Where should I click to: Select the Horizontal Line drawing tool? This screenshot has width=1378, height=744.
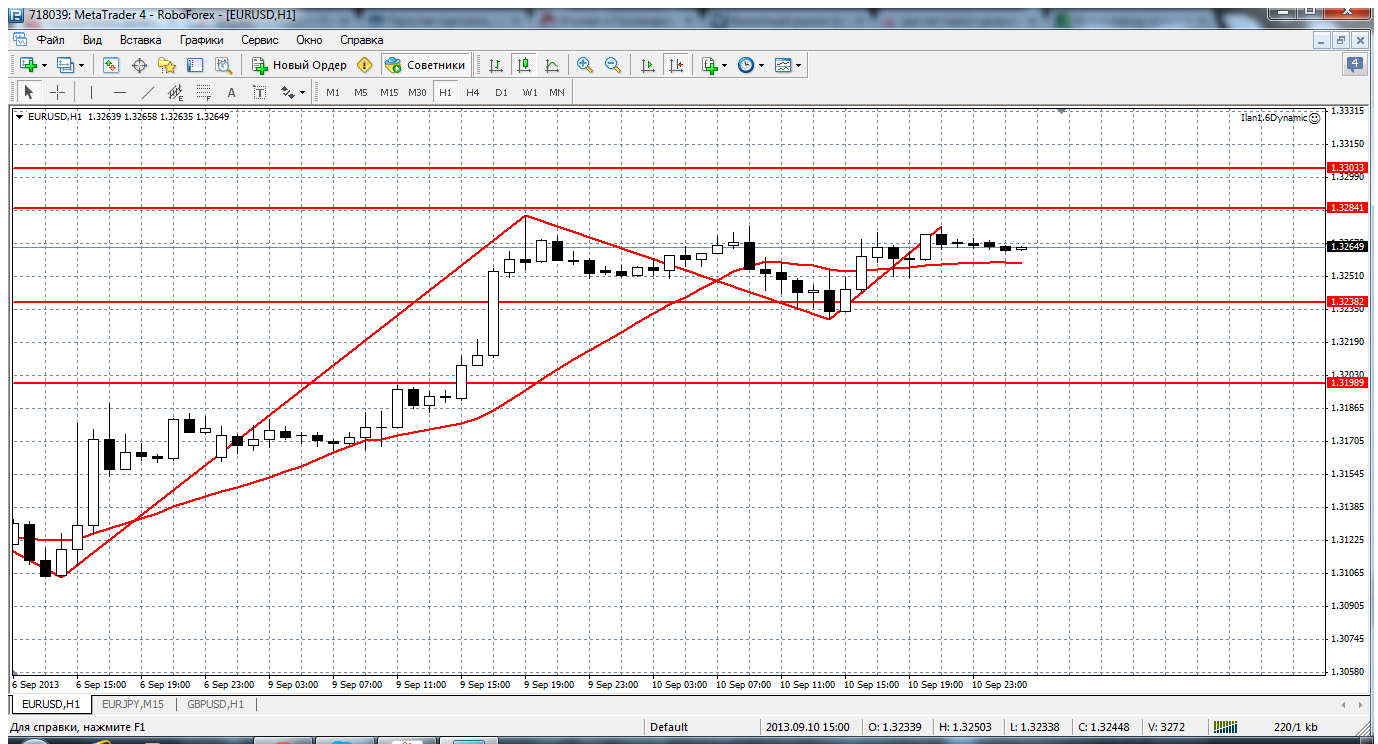click(x=119, y=92)
